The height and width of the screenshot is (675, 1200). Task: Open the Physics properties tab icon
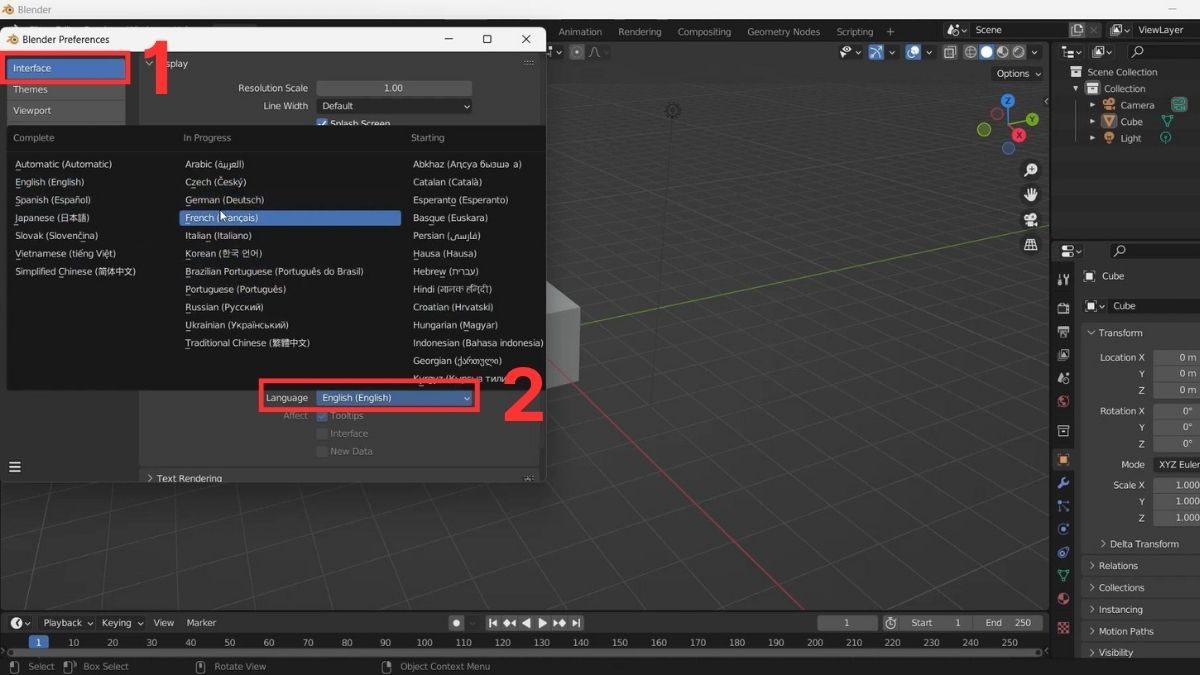1063,529
